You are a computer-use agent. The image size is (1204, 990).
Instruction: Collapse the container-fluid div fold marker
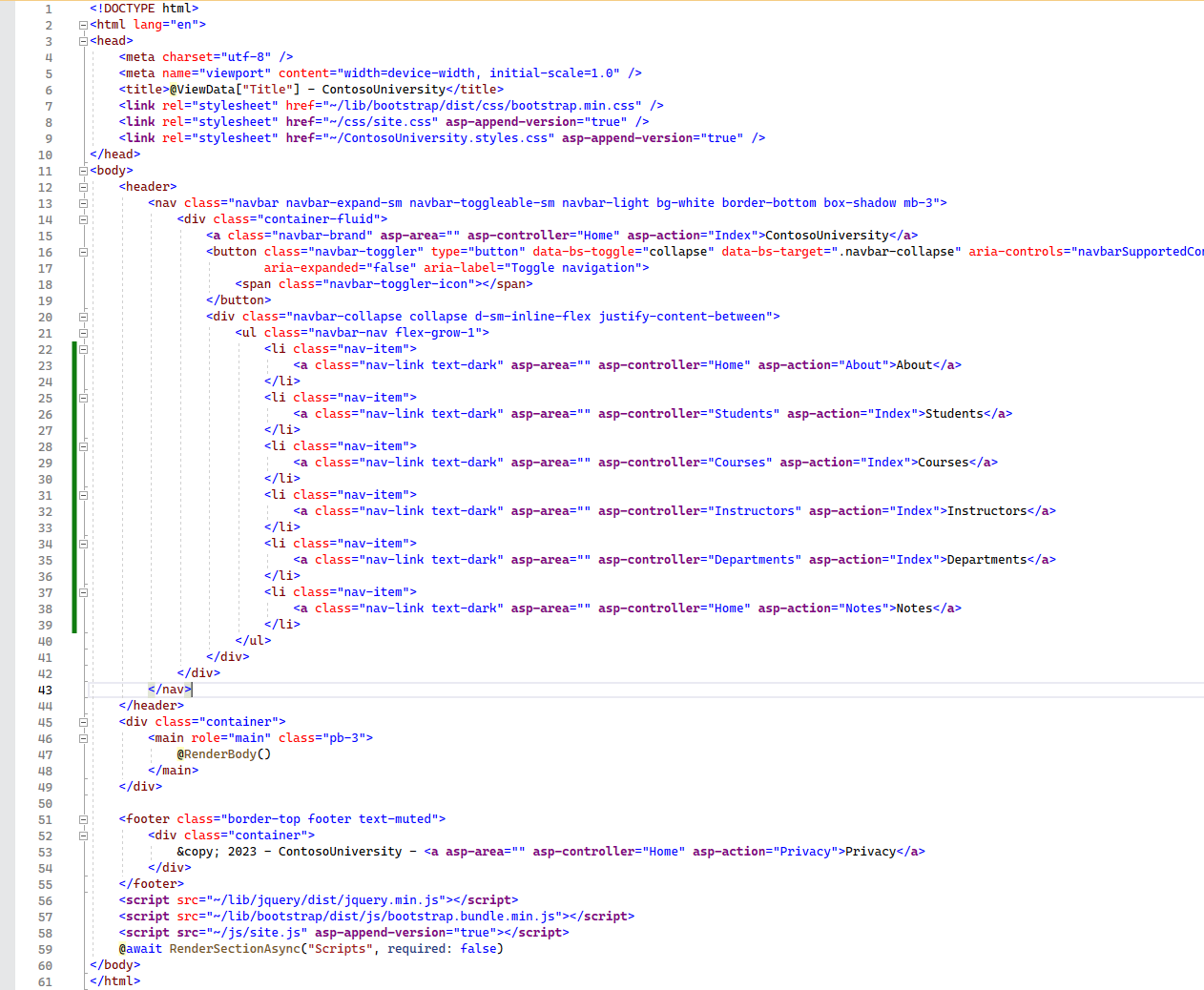(x=83, y=219)
